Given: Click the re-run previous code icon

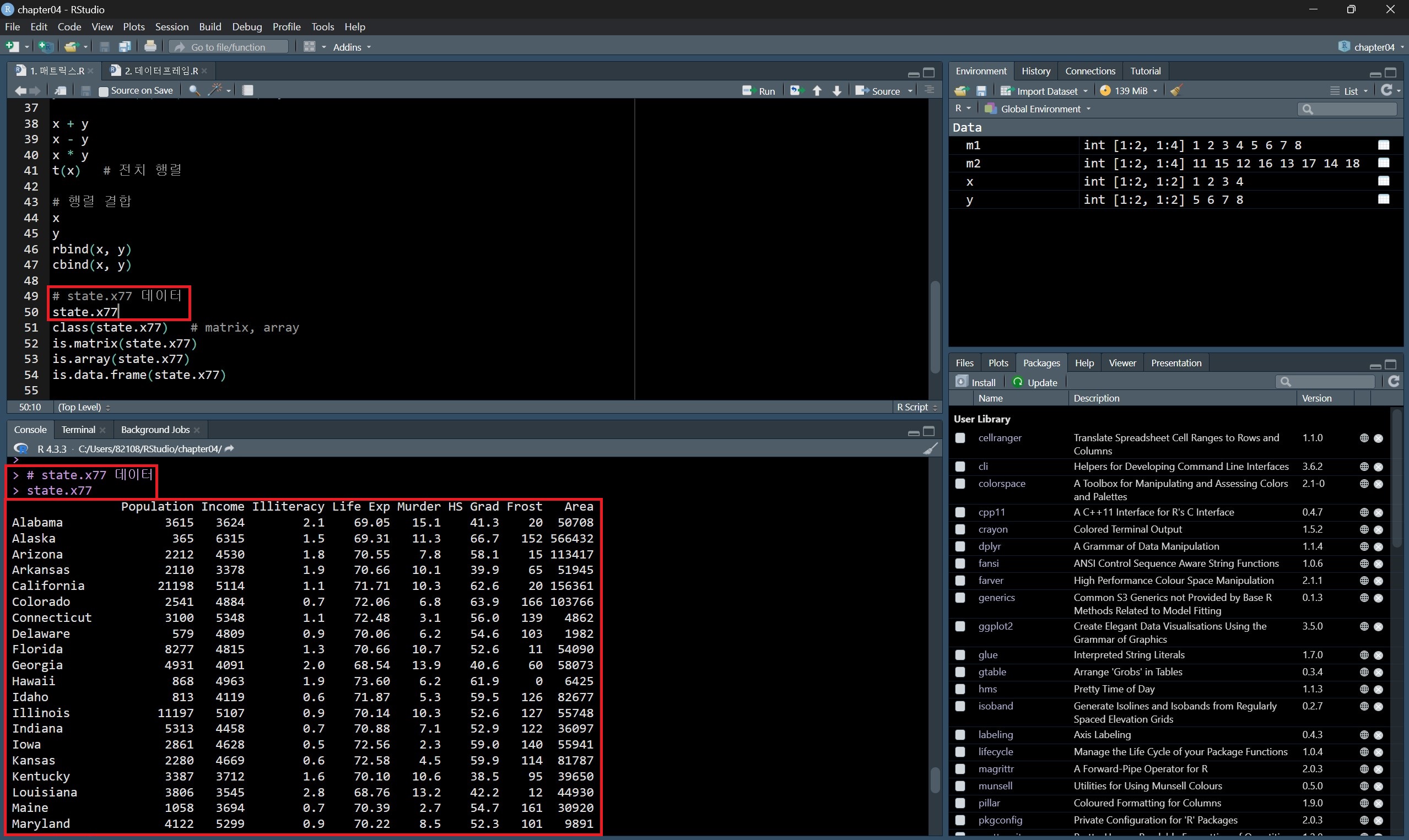Looking at the screenshot, I should [x=796, y=90].
